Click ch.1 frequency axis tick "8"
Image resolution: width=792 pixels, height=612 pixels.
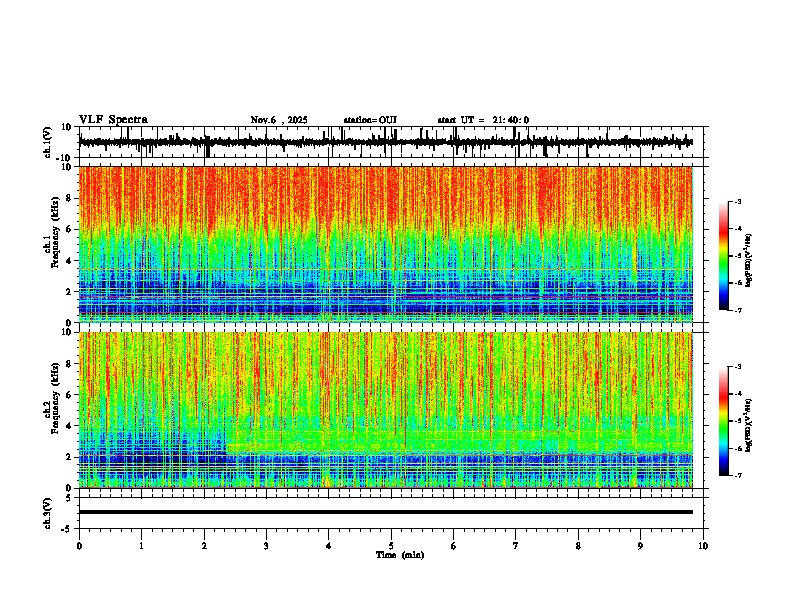click(x=69, y=198)
